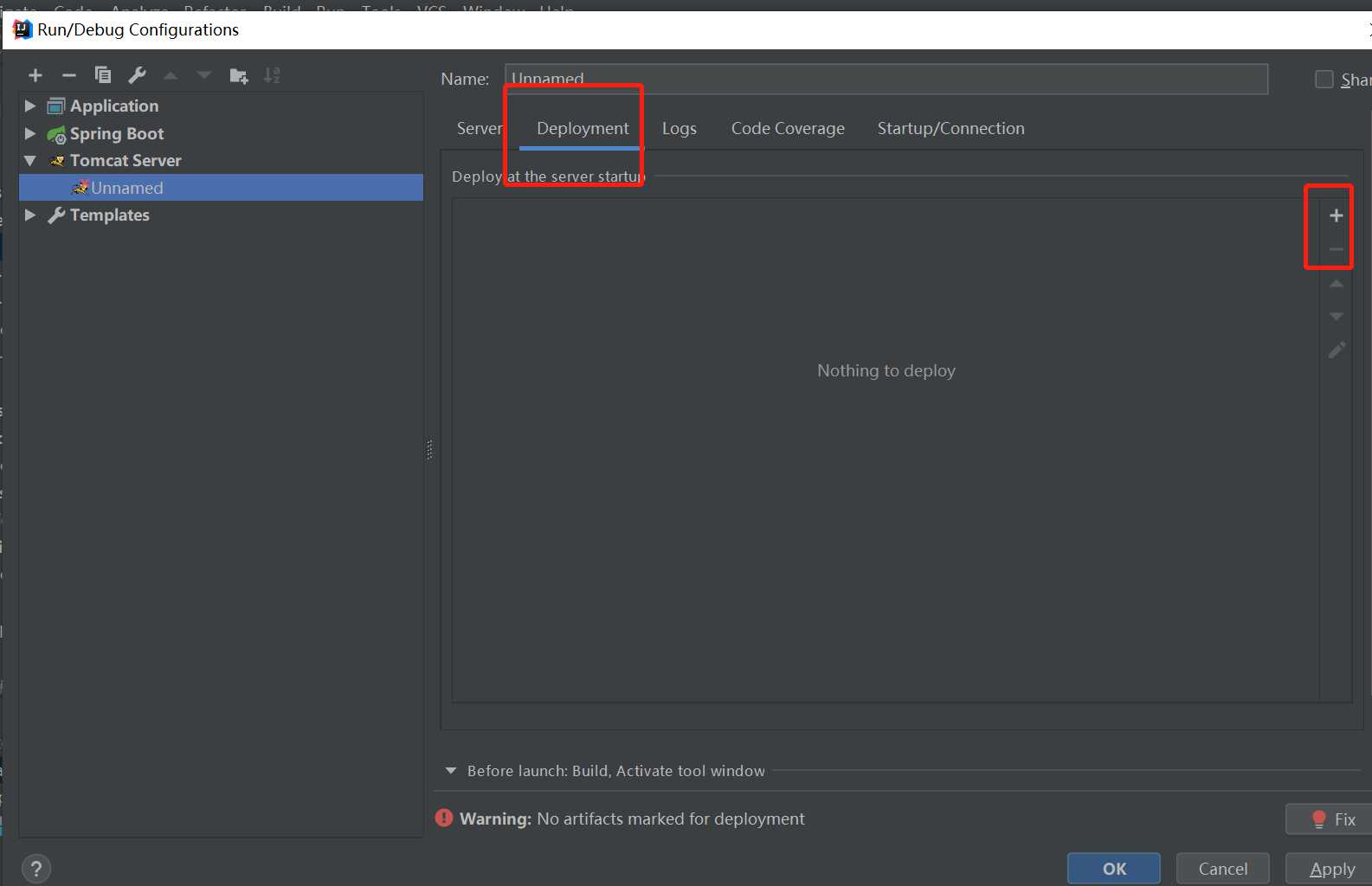Click the Templates wrench icon
The width and height of the screenshot is (1372, 886).
pyautogui.click(x=56, y=215)
